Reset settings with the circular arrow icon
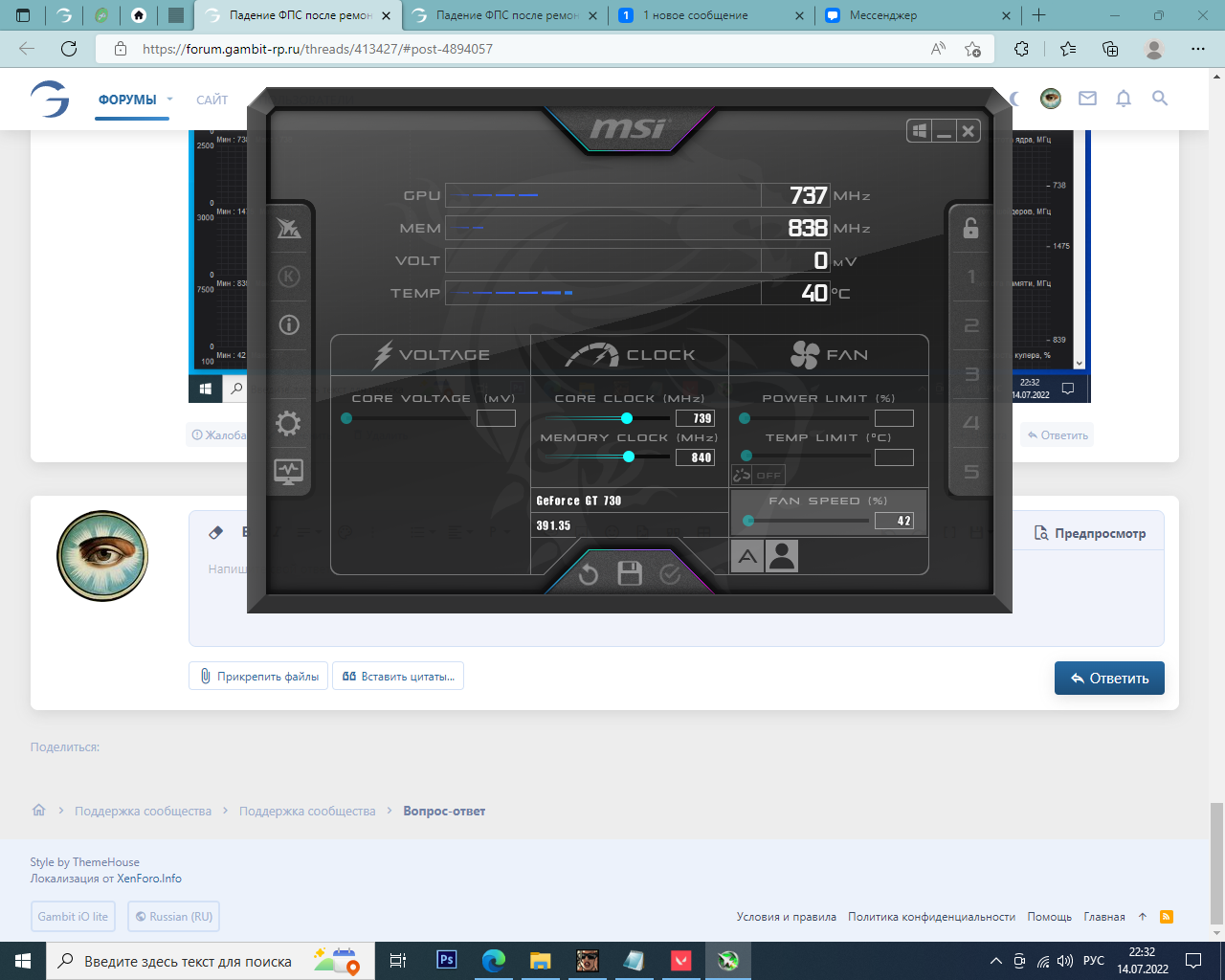The width and height of the screenshot is (1225, 980). pyautogui.click(x=589, y=574)
